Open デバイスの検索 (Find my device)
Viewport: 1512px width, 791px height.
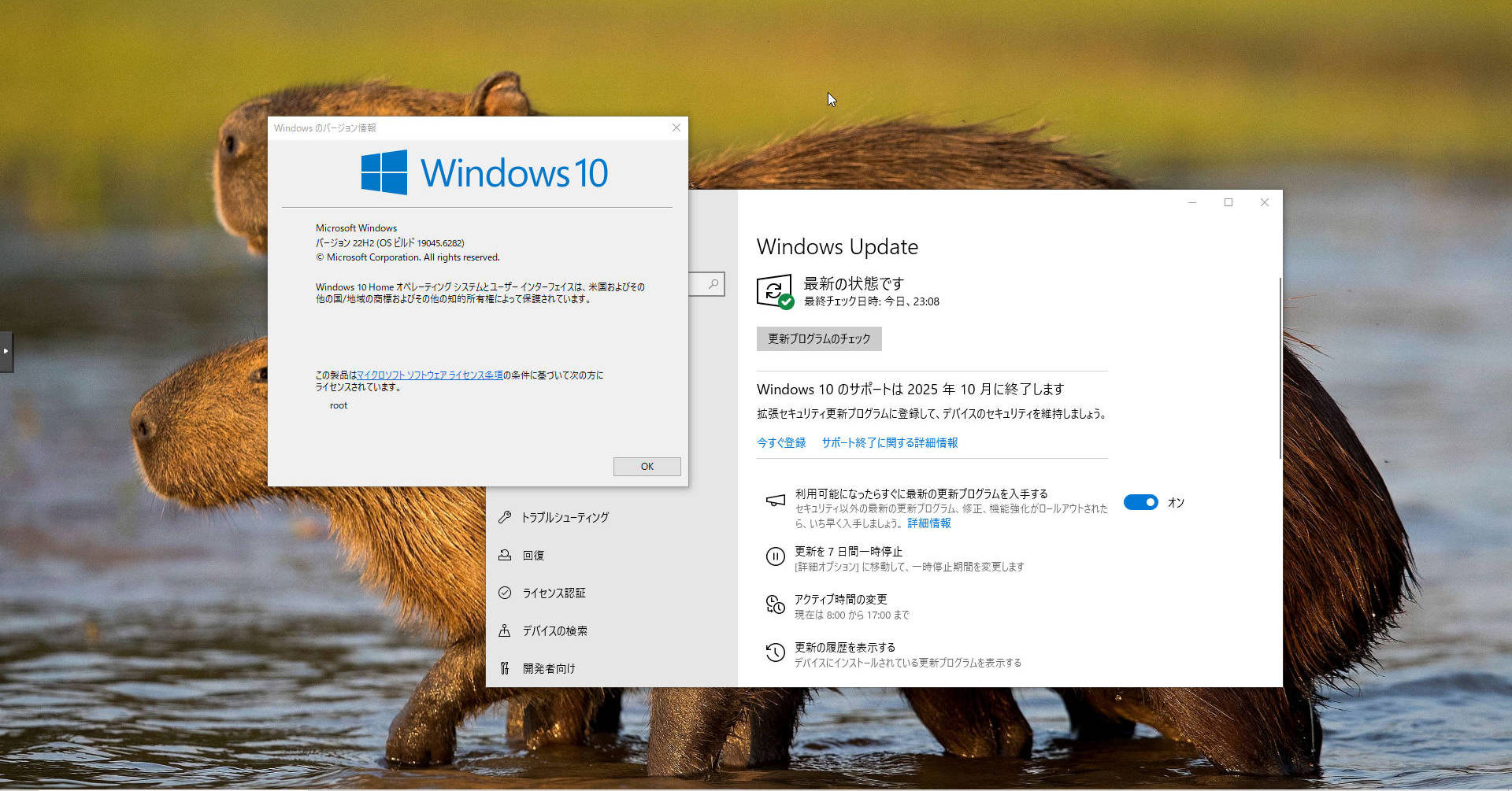[x=555, y=630]
